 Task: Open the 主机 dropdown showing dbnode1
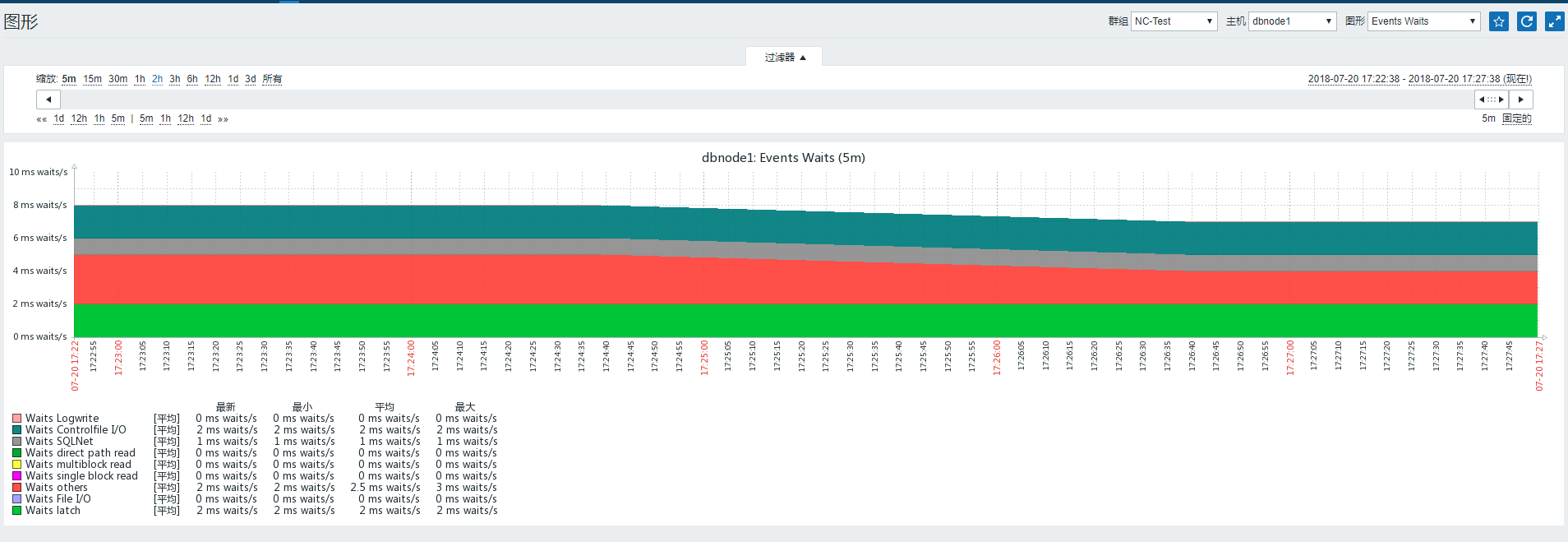[x=1292, y=21]
